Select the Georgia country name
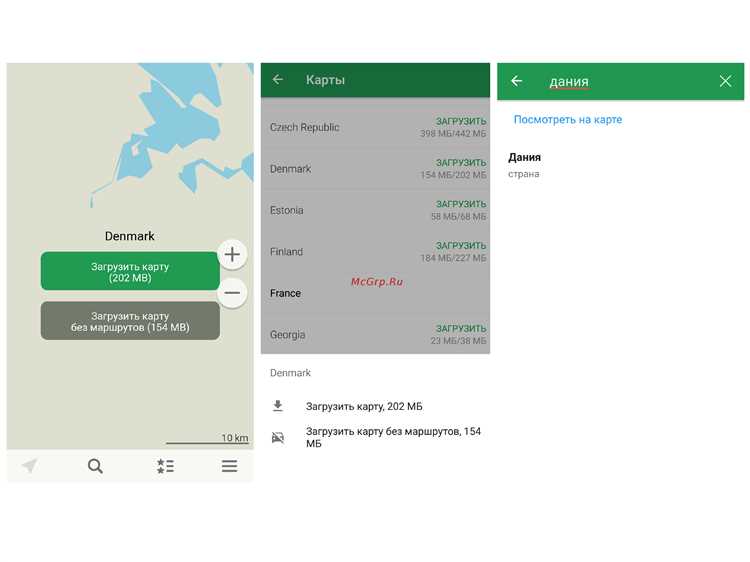750x562 pixels. click(x=287, y=335)
